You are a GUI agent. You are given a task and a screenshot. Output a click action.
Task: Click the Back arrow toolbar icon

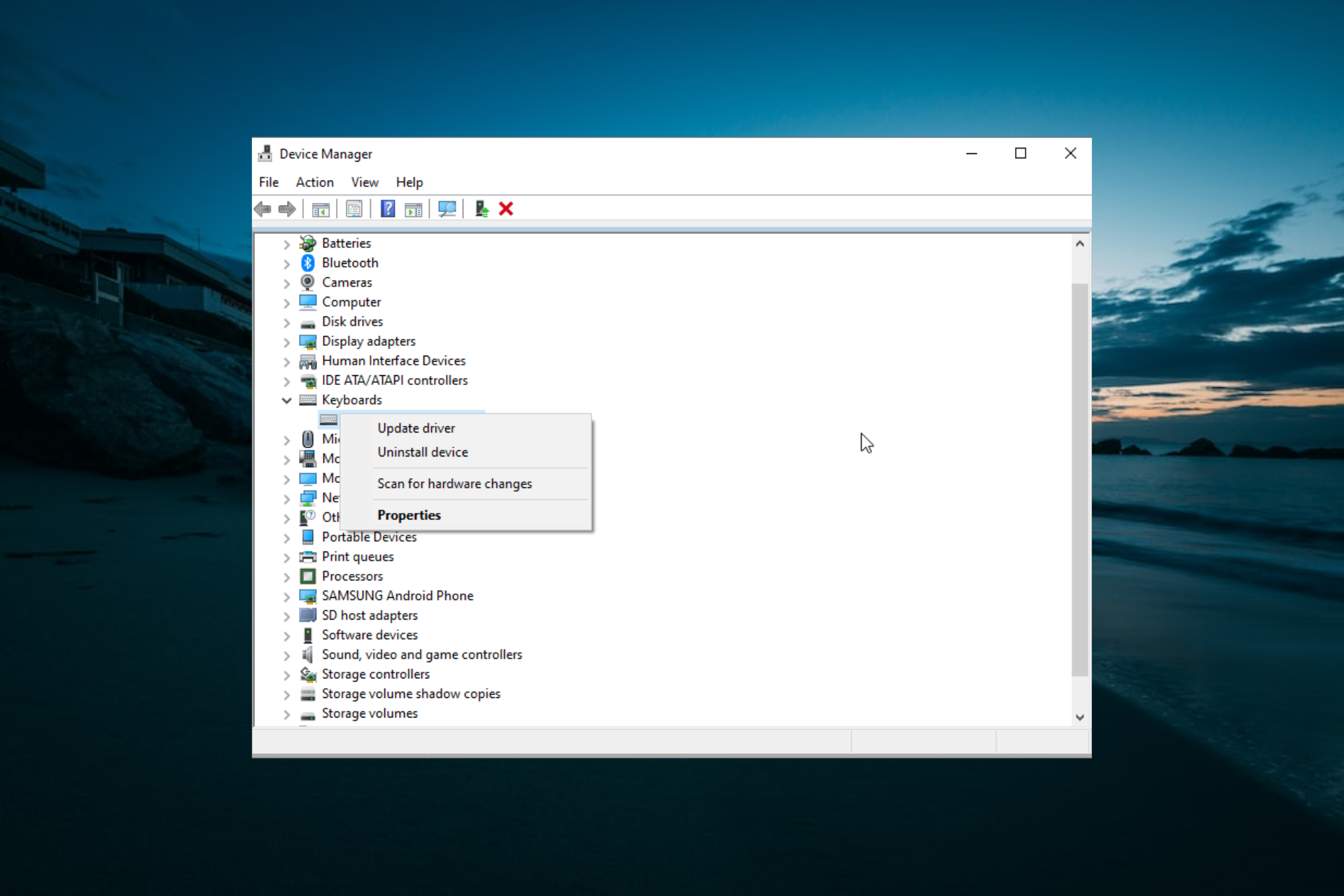(262, 209)
